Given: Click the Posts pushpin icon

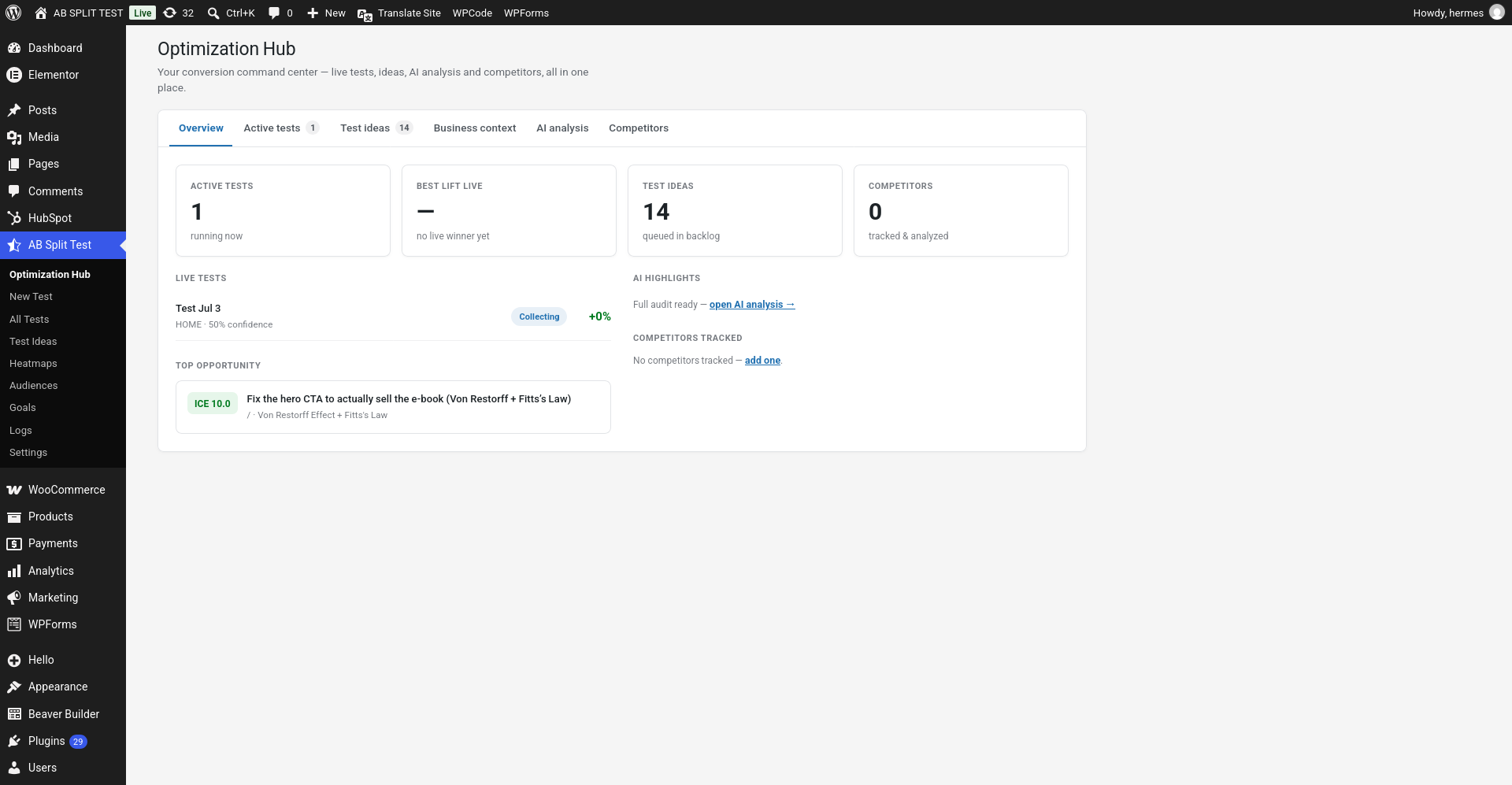Looking at the screenshot, I should coord(14,110).
